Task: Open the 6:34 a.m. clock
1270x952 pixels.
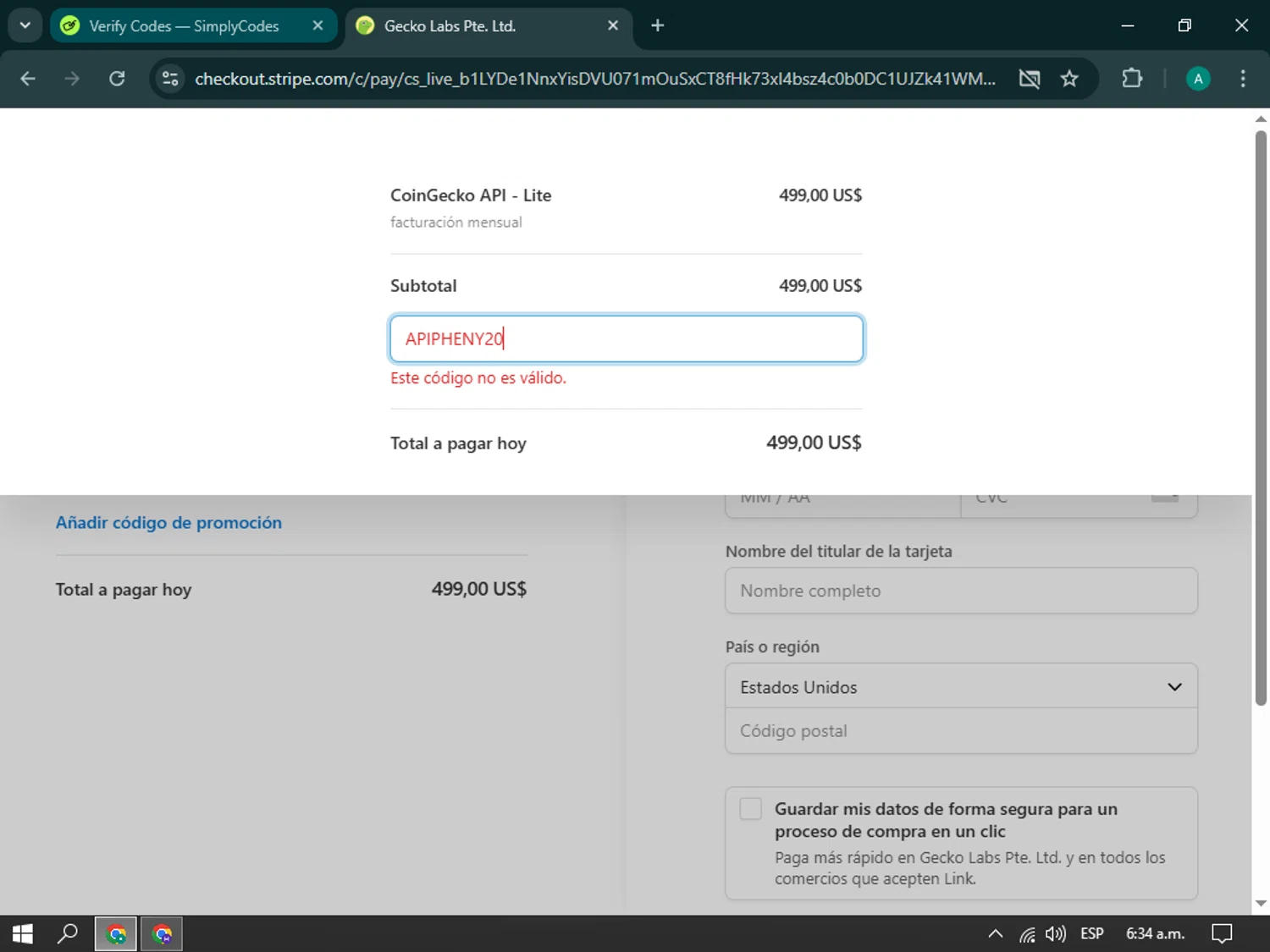Action: [x=1155, y=933]
